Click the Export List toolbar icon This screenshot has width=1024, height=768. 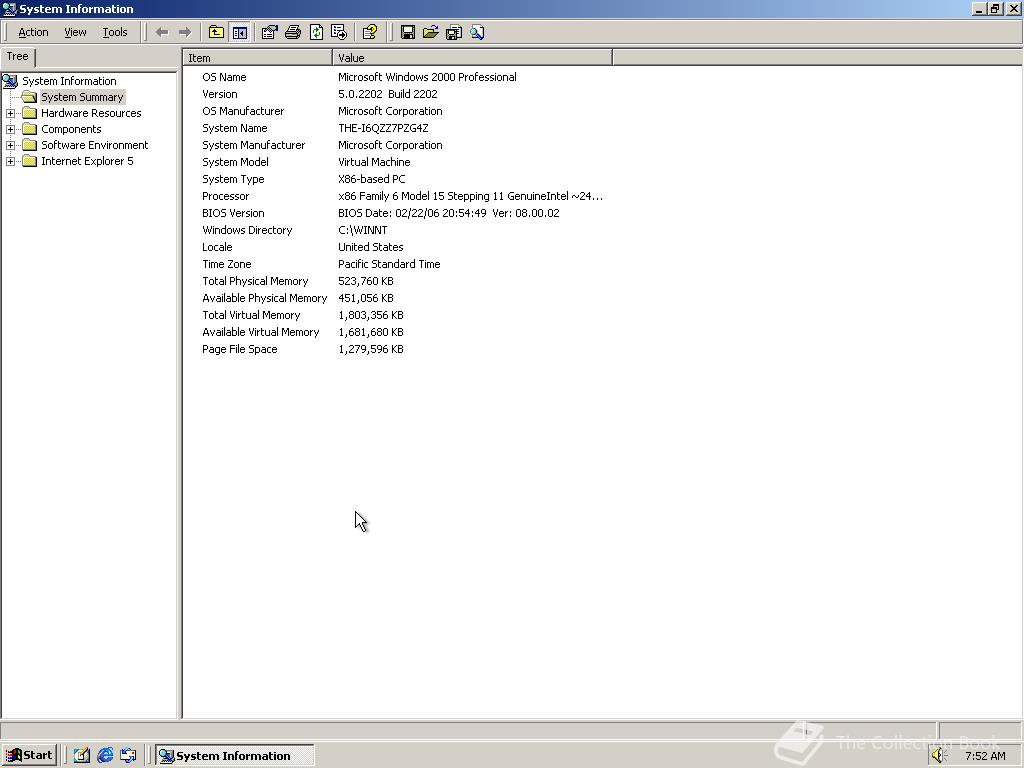tap(339, 32)
